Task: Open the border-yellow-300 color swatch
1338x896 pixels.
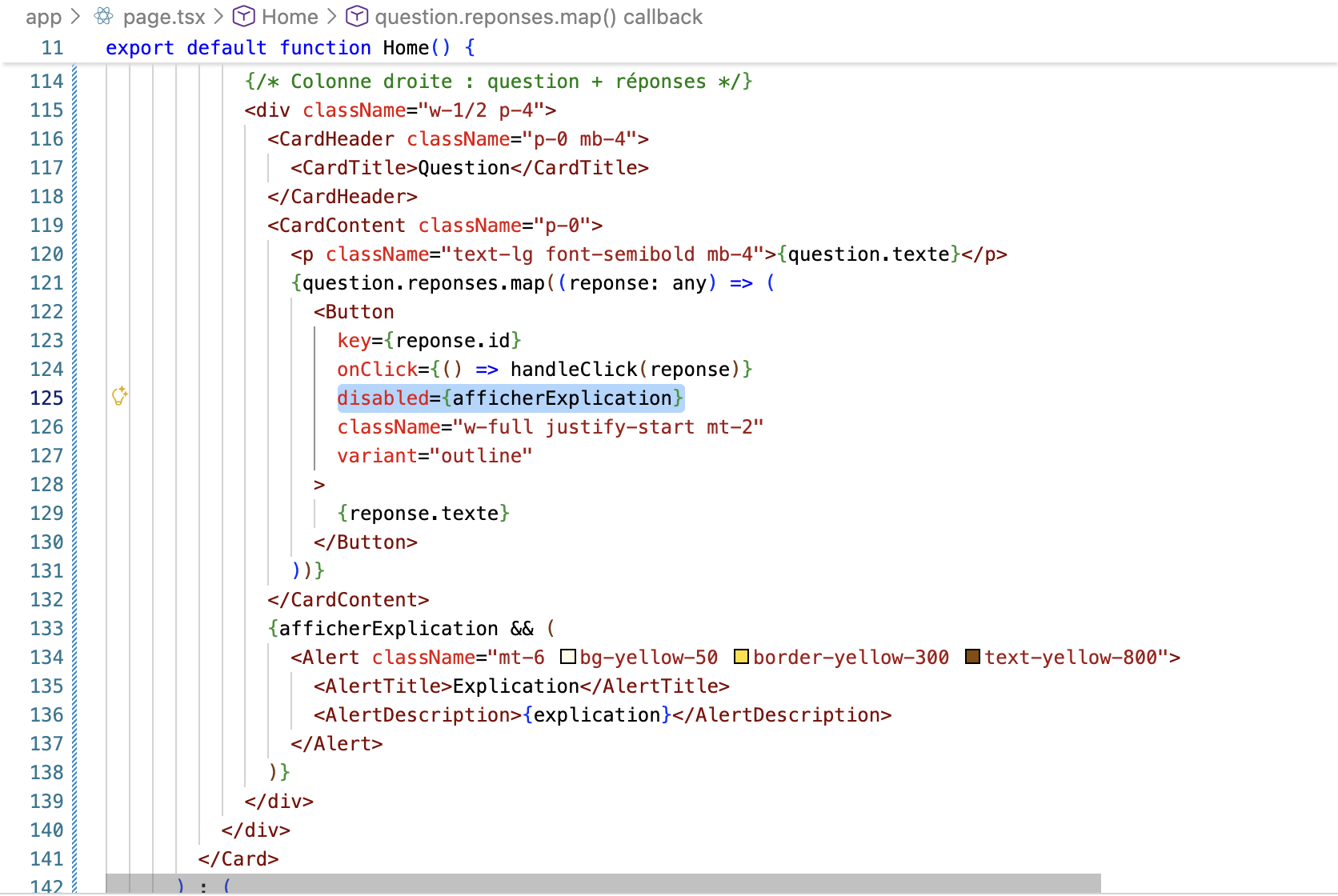Action: [741, 657]
